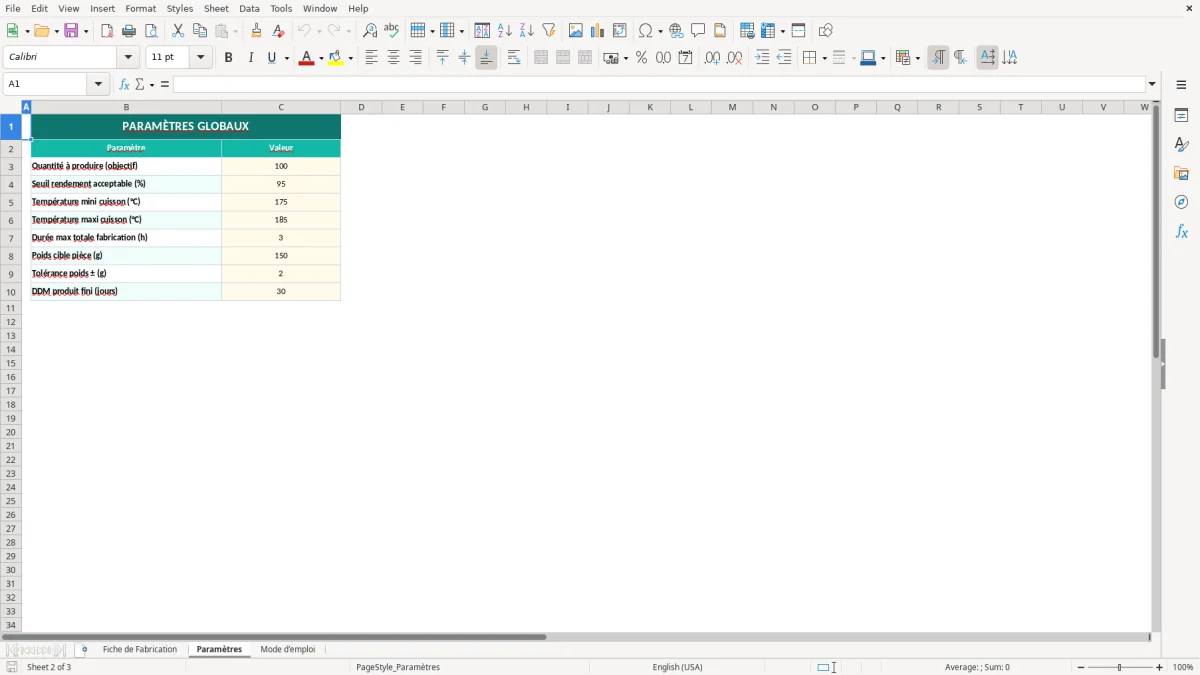This screenshot has height=675, width=1200.
Task: Open font color dropdown arrow
Action: [321, 58]
